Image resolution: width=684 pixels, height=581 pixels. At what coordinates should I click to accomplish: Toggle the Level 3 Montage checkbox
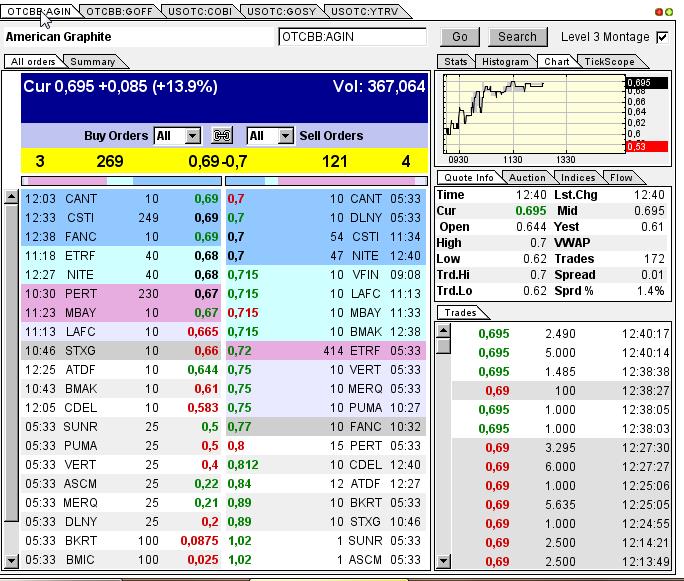click(661, 37)
